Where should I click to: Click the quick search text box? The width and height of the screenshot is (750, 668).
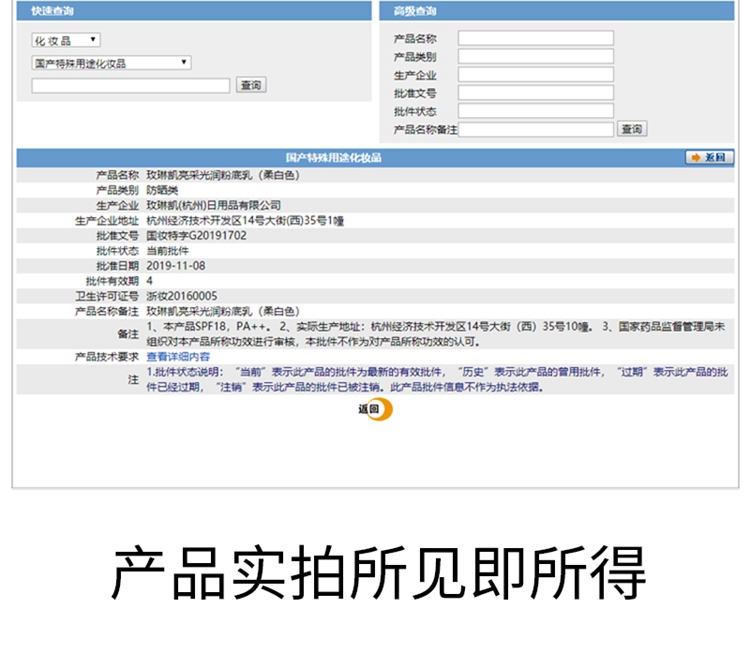131,86
